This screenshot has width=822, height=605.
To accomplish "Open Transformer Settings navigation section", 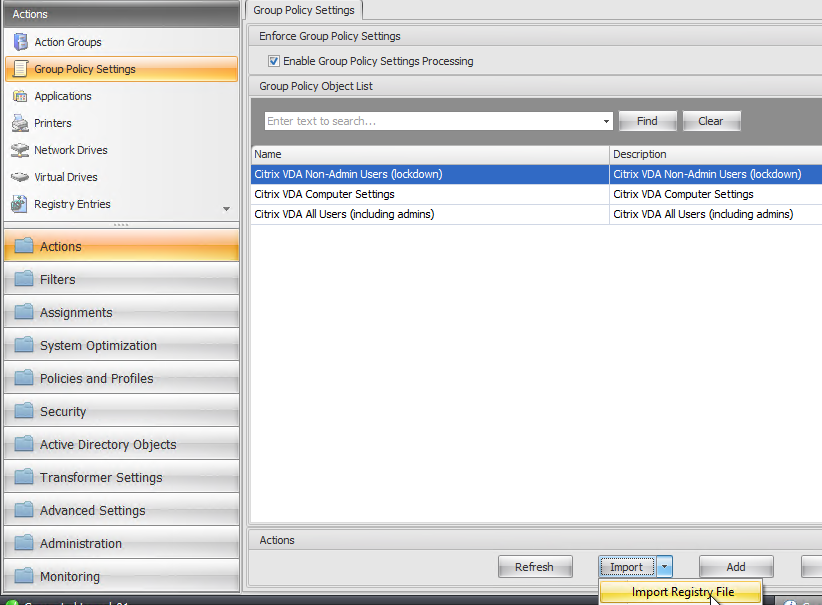I will pyautogui.click(x=122, y=477).
